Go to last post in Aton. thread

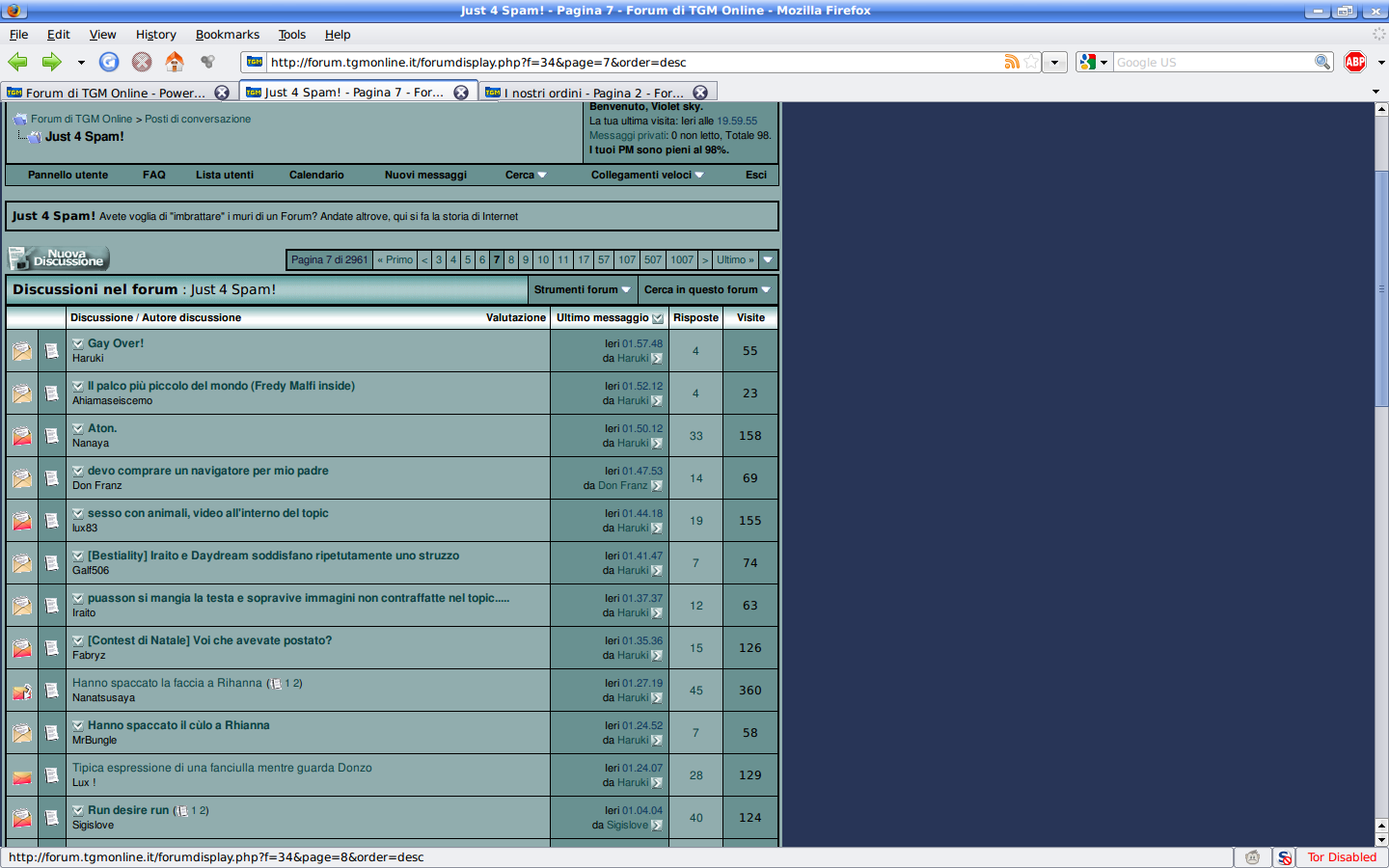point(657,444)
